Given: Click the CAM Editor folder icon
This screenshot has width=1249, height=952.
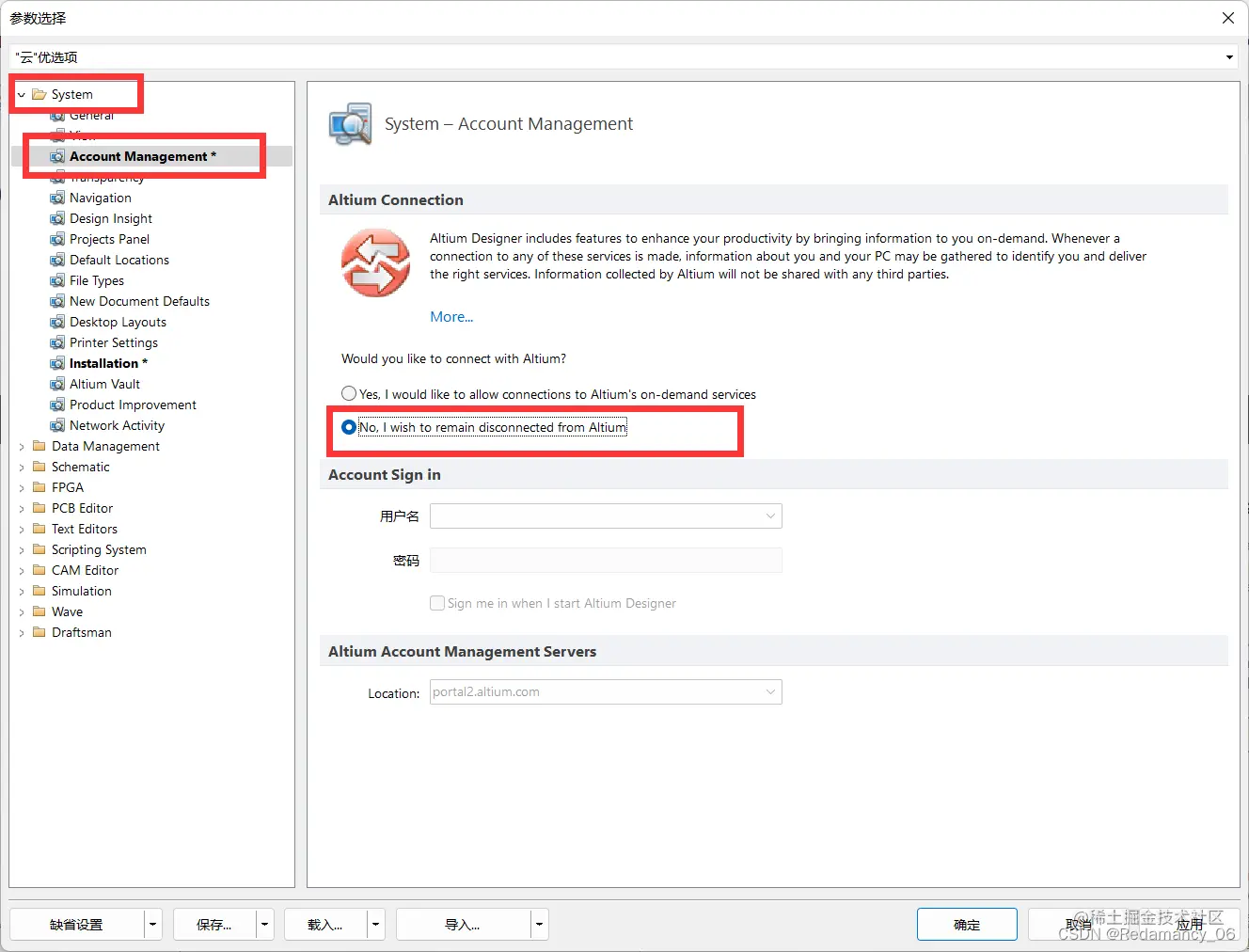Looking at the screenshot, I should coord(40,570).
